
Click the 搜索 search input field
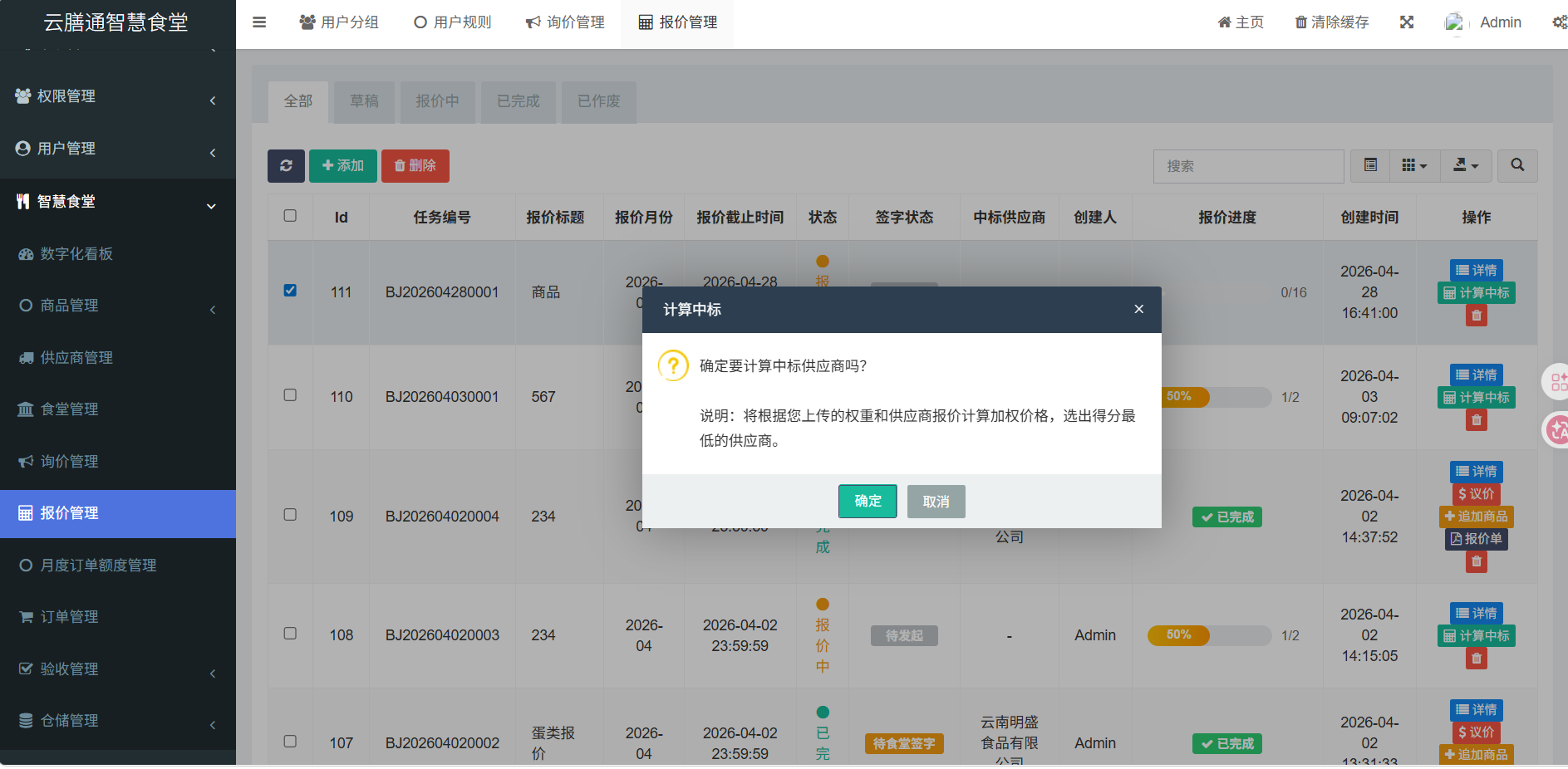pyautogui.click(x=1247, y=166)
